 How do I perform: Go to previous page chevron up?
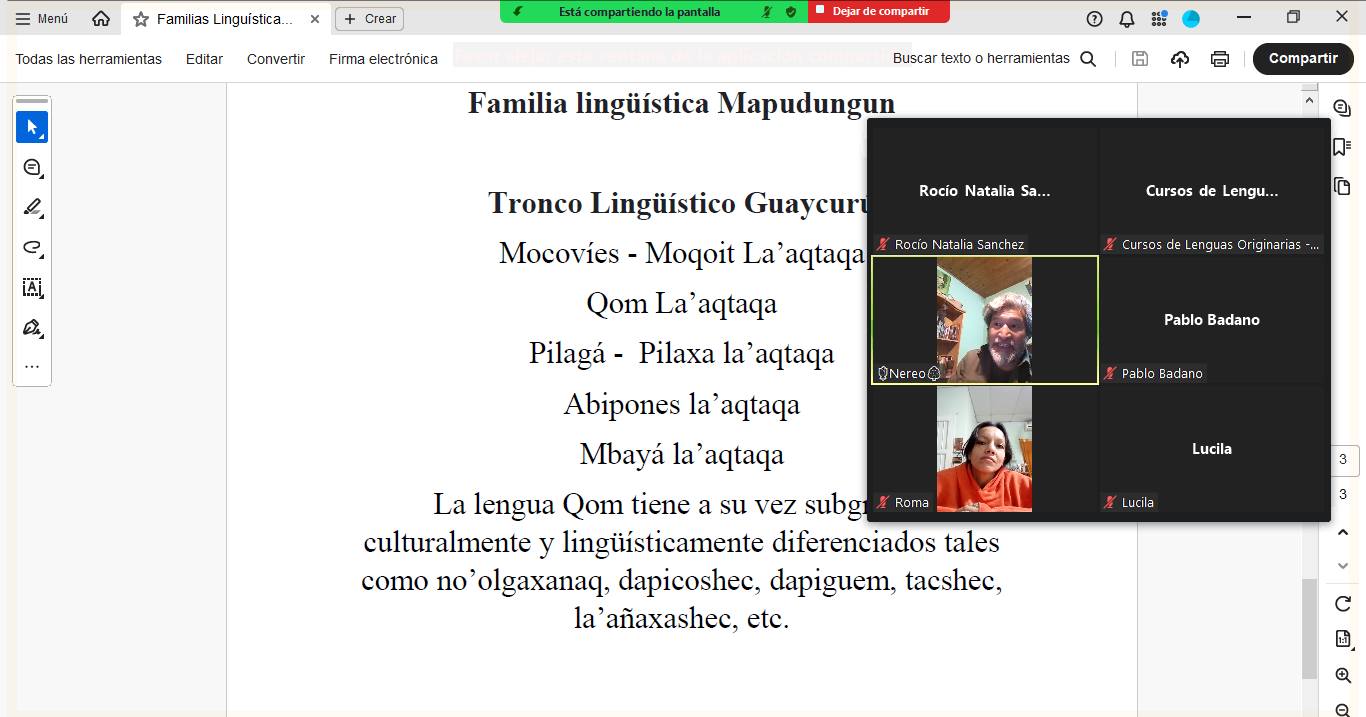click(x=1343, y=533)
